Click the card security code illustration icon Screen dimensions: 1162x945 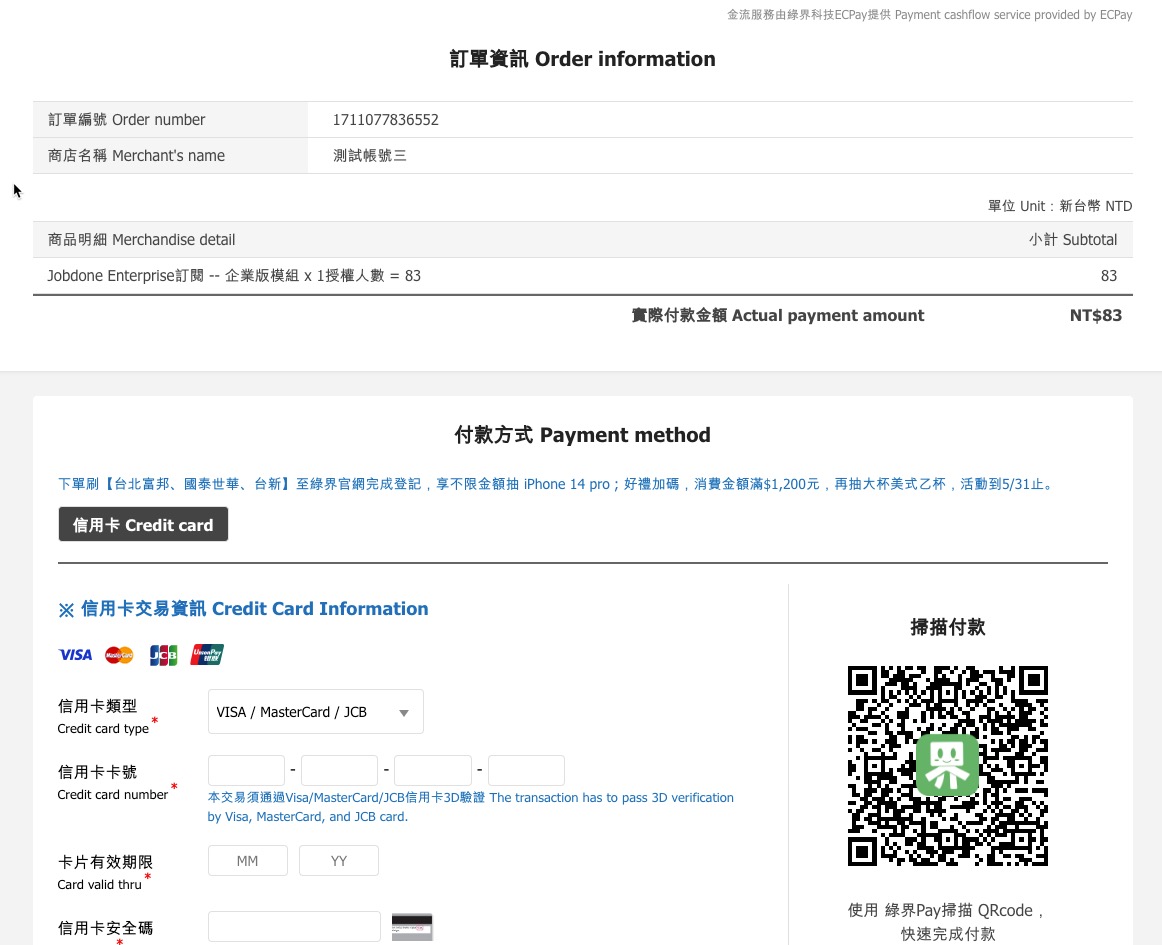412,926
